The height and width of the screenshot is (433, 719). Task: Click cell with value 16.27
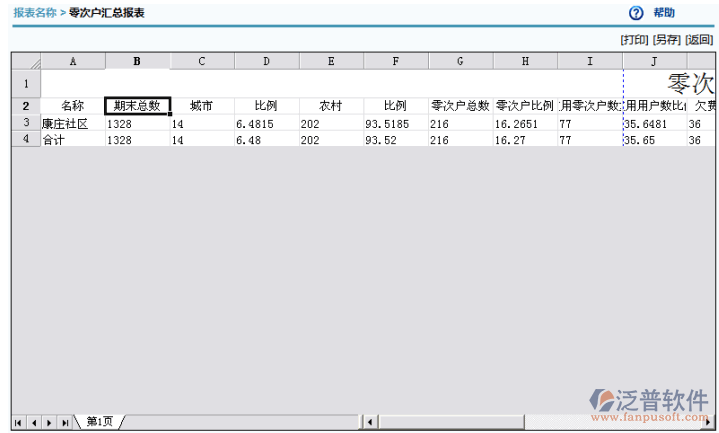point(525,139)
